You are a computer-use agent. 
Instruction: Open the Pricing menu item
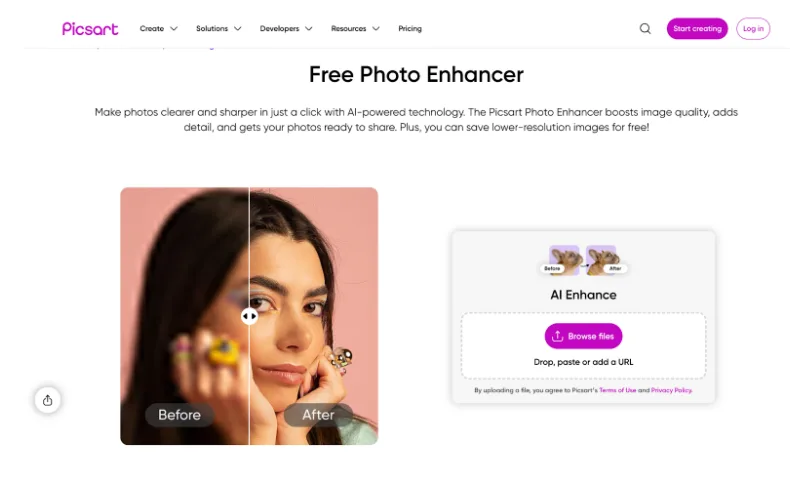[410, 29]
